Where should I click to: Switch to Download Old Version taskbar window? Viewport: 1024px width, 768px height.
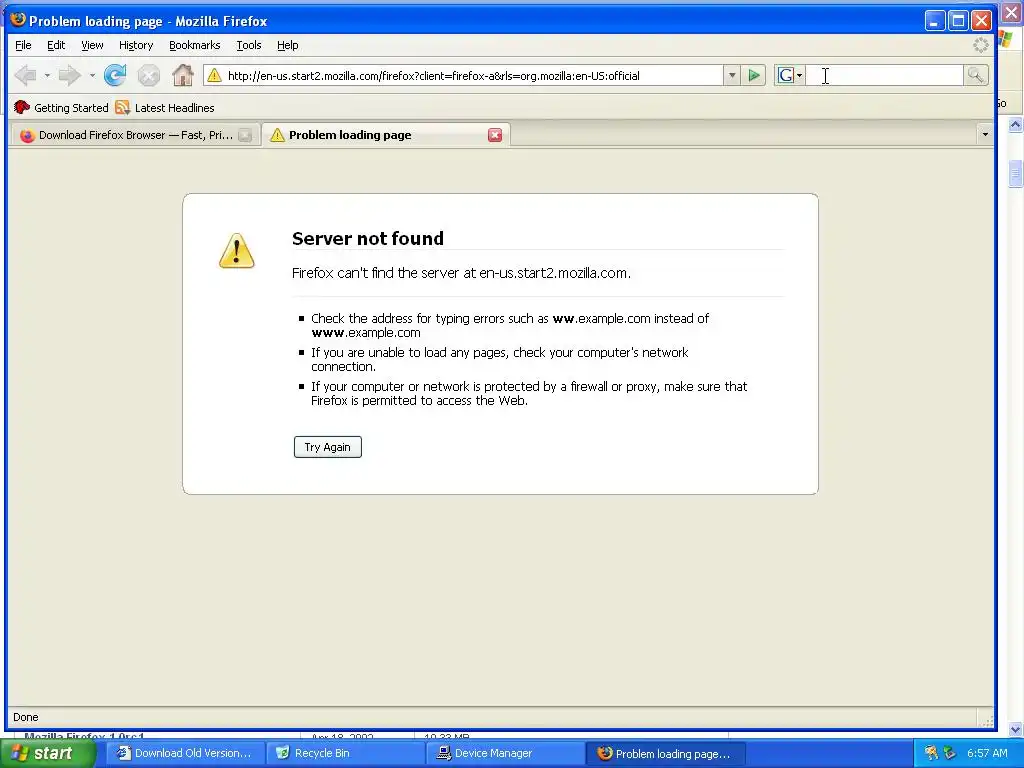pyautogui.click(x=184, y=753)
